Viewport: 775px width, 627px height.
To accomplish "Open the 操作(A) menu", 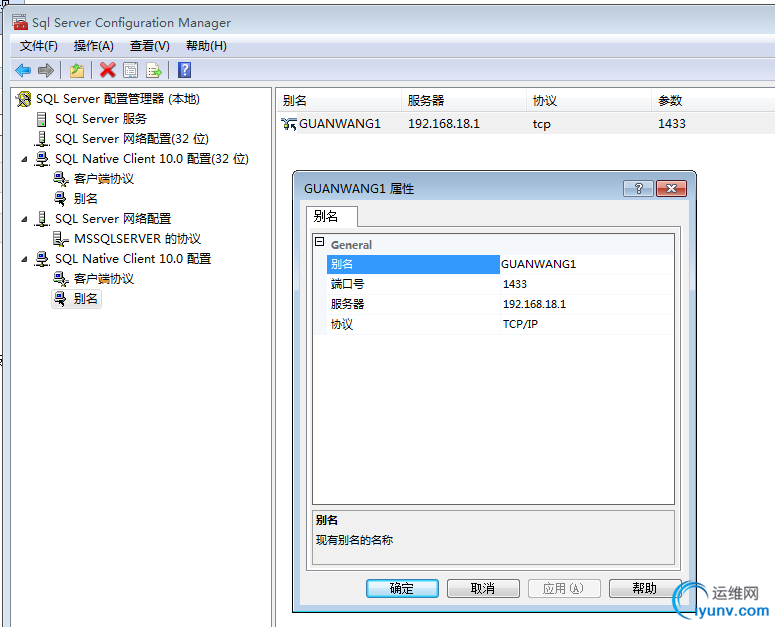I will 93,46.
